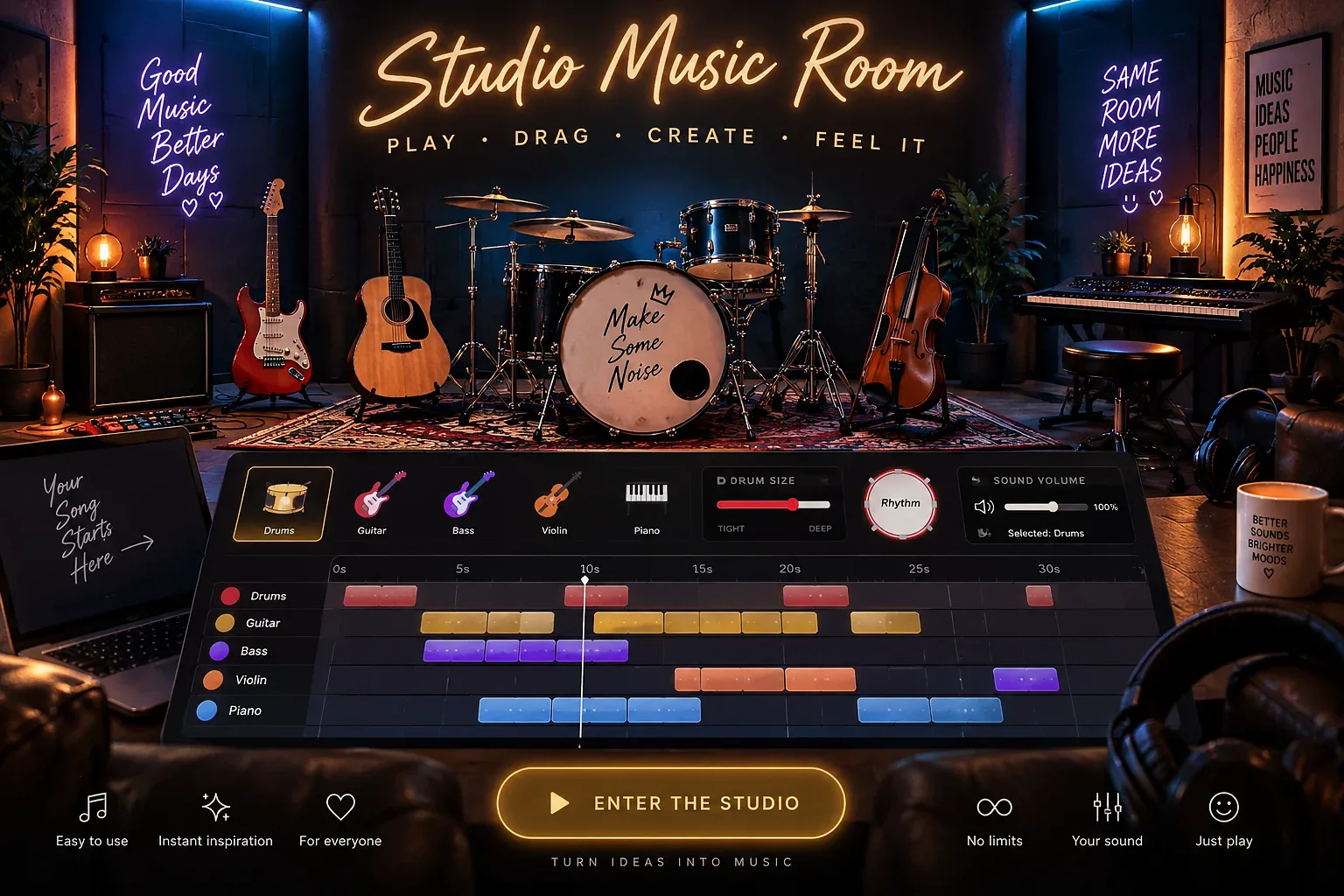Screen dimensions: 1344x896
Task: Select the purple clip on the Violin track
Action: [x=1025, y=680]
